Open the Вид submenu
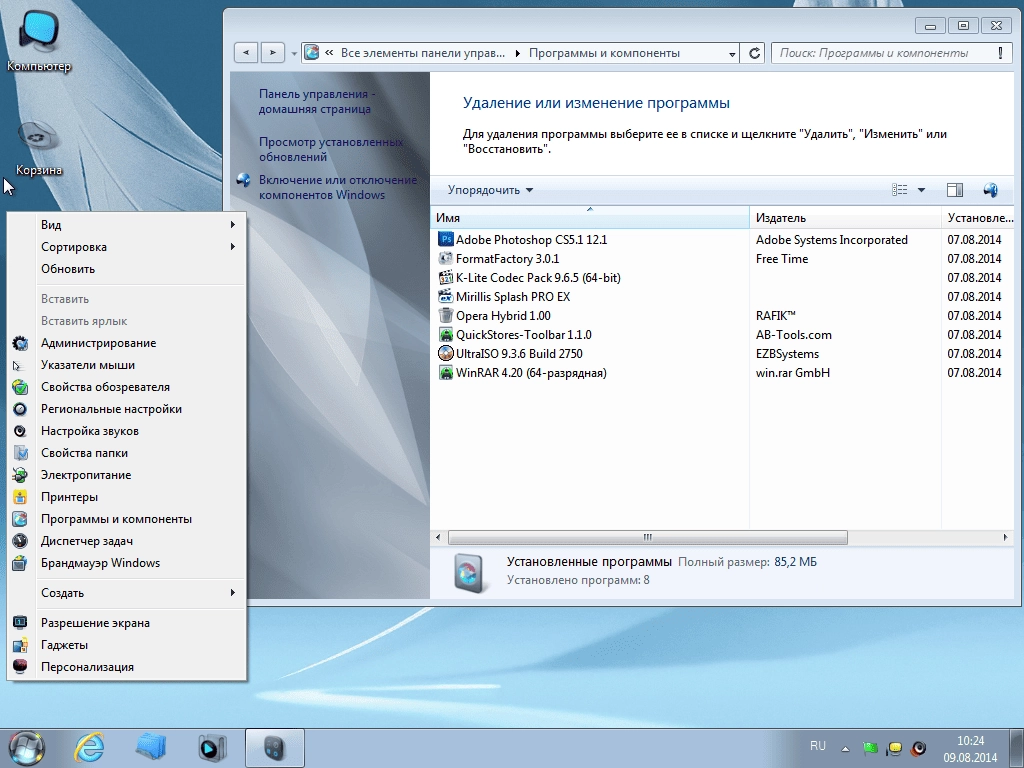The image size is (1024, 768). coord(127,225)
